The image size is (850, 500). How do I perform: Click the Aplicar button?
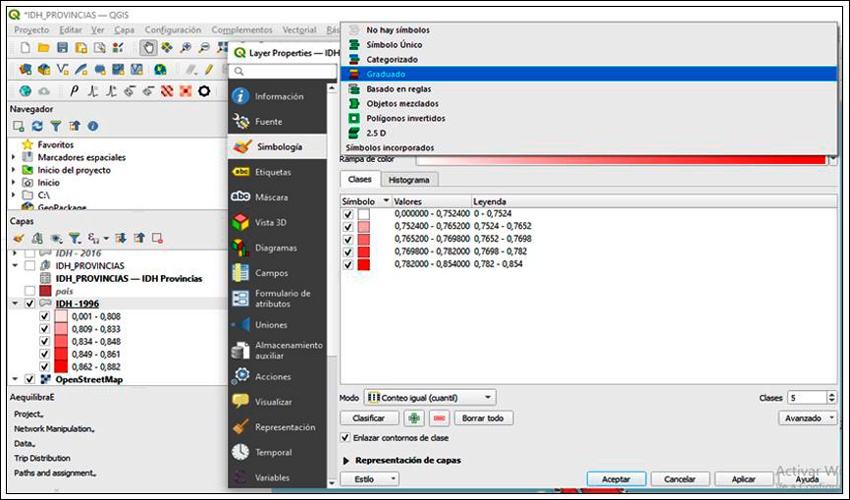point(736,479)
